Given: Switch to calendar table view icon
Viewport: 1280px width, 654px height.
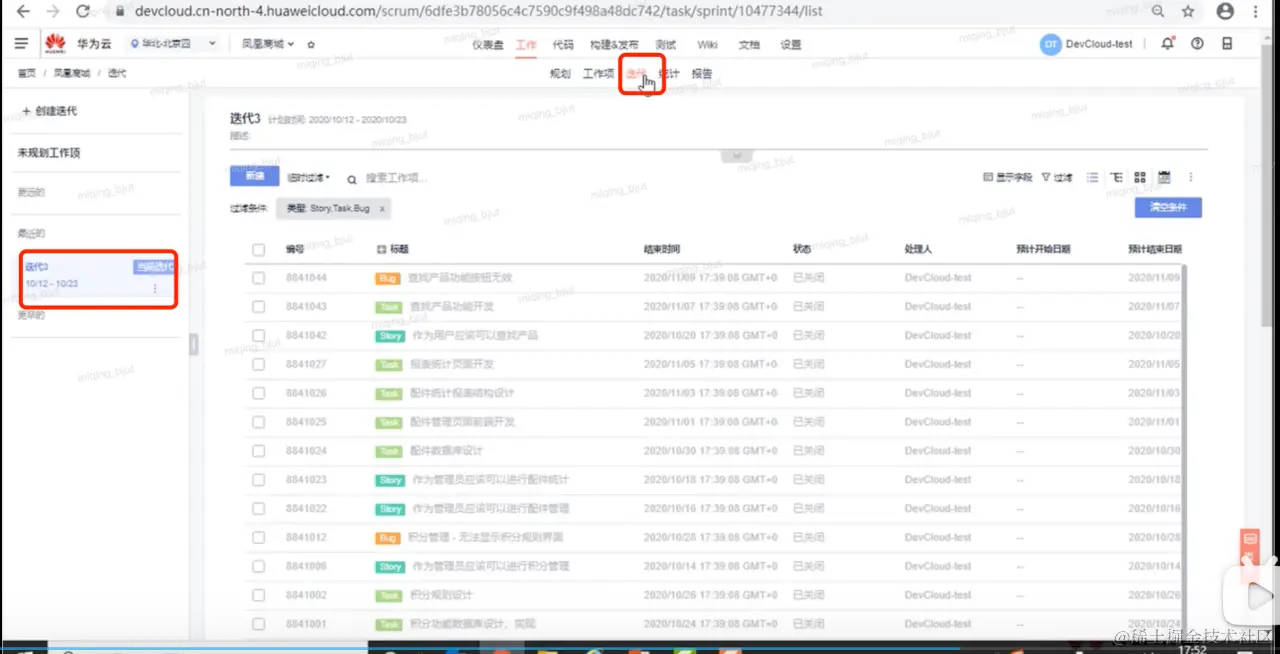Looking at the screenshot, I should click(1164, 177).
